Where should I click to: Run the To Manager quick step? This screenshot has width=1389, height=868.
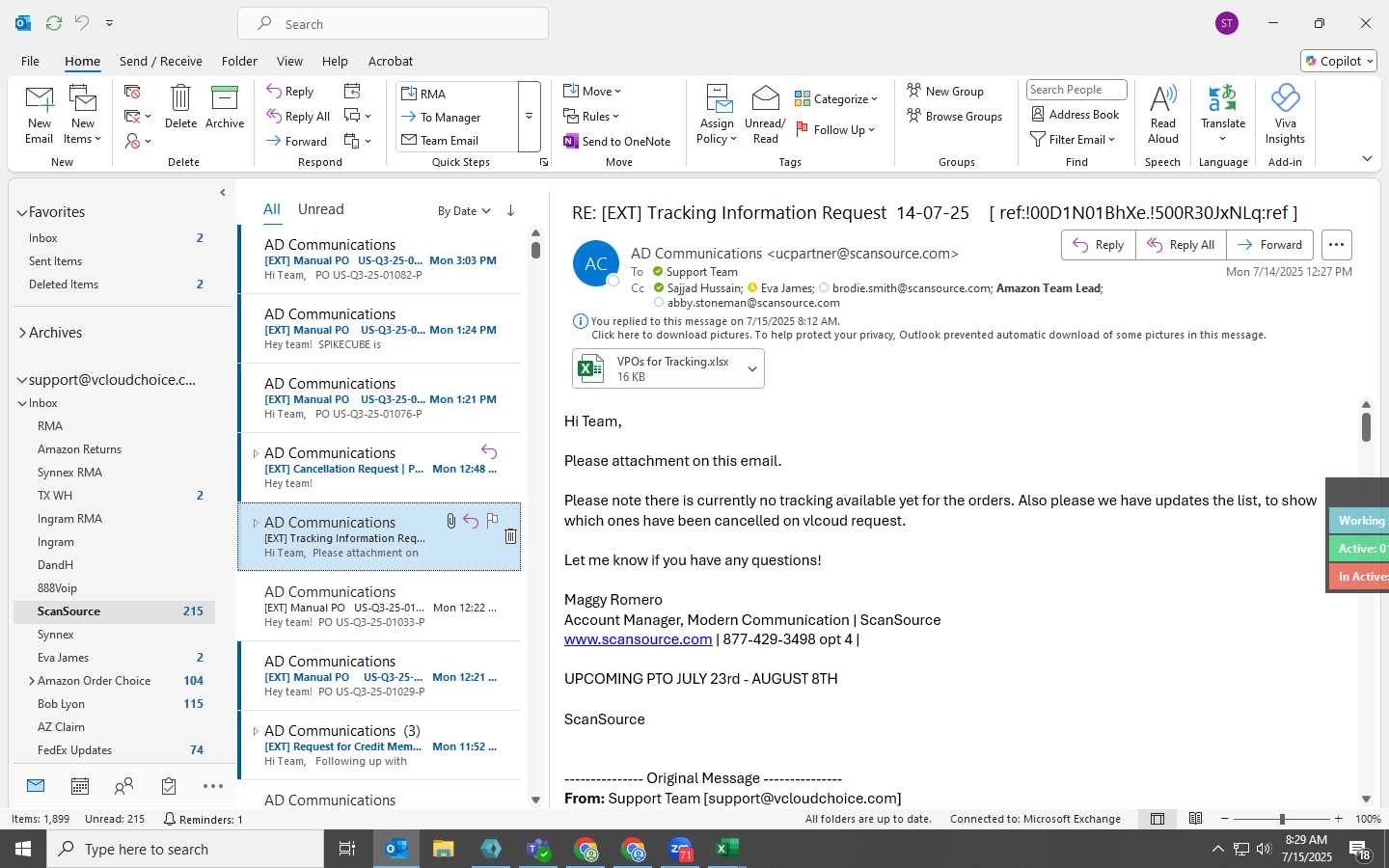449,117
